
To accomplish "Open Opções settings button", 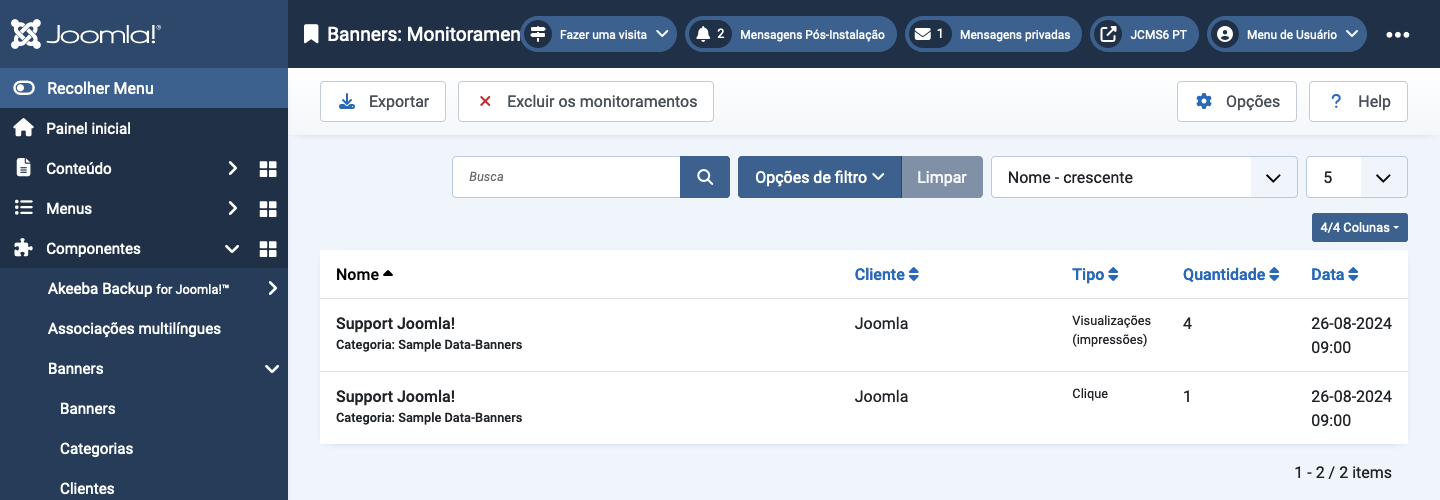I will pyautogui.click(x=1237, y=101).
